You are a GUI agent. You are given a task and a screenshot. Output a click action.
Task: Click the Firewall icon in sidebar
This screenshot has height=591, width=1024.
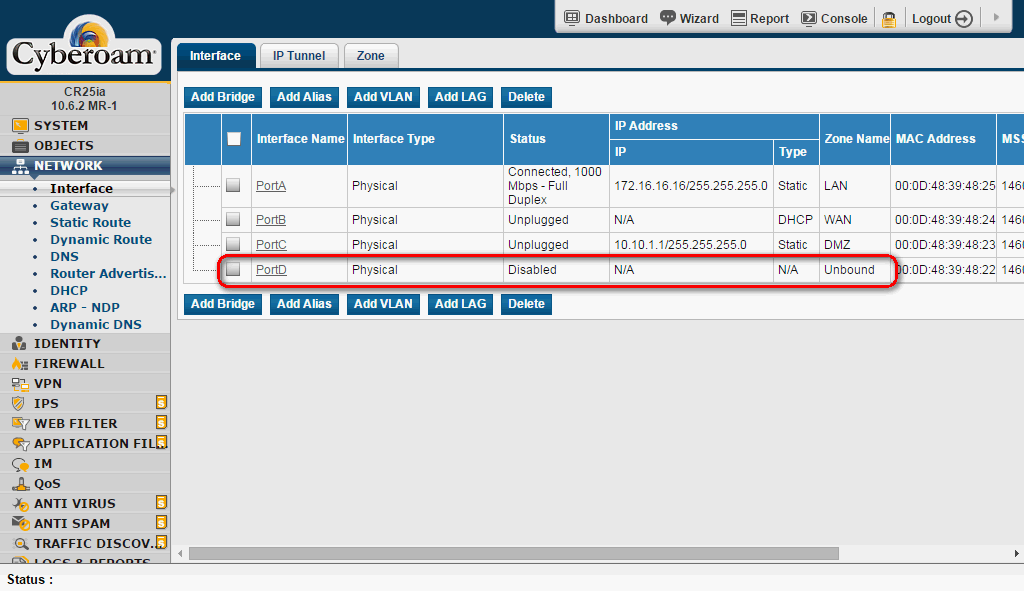19,364
